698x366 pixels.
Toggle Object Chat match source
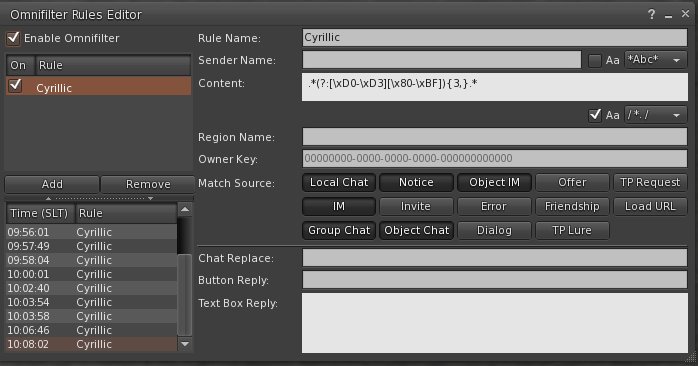tap(416, 231)
